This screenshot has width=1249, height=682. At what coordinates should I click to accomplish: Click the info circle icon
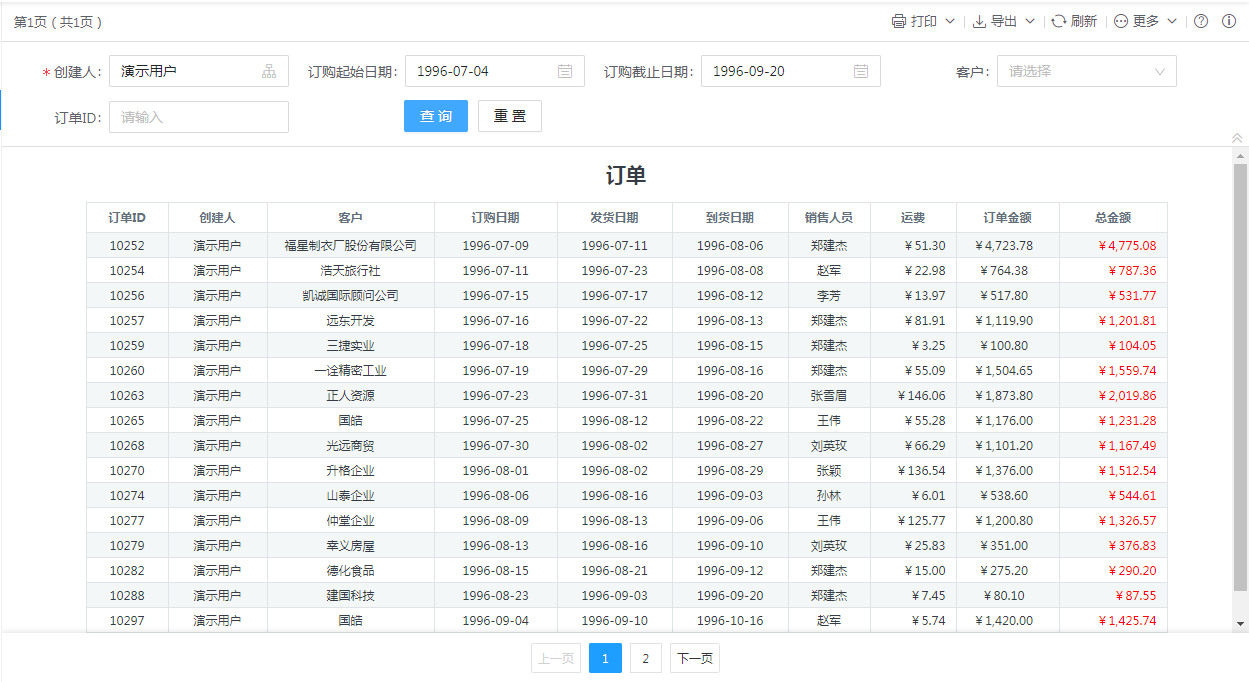point(1229,21)
